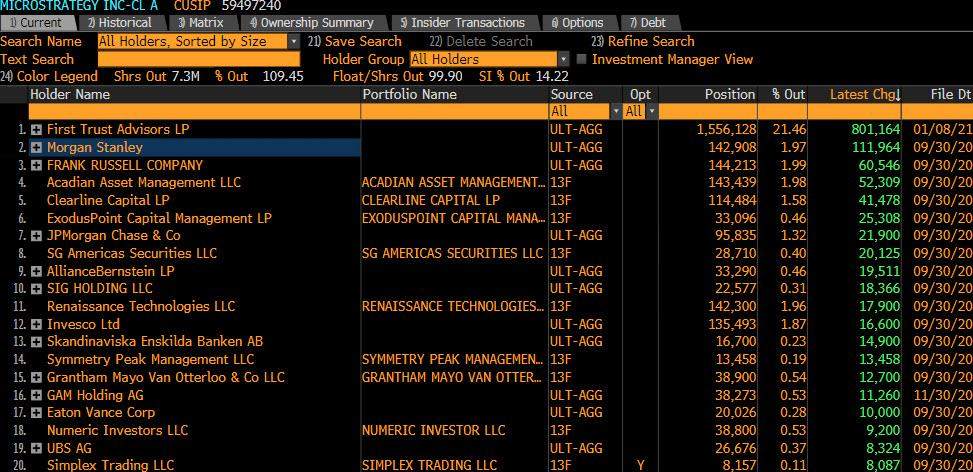Screen dimensions: 973x472
Task: Expand JPMorgan Chase & Co holder row
Action: (x=36, y=236)
